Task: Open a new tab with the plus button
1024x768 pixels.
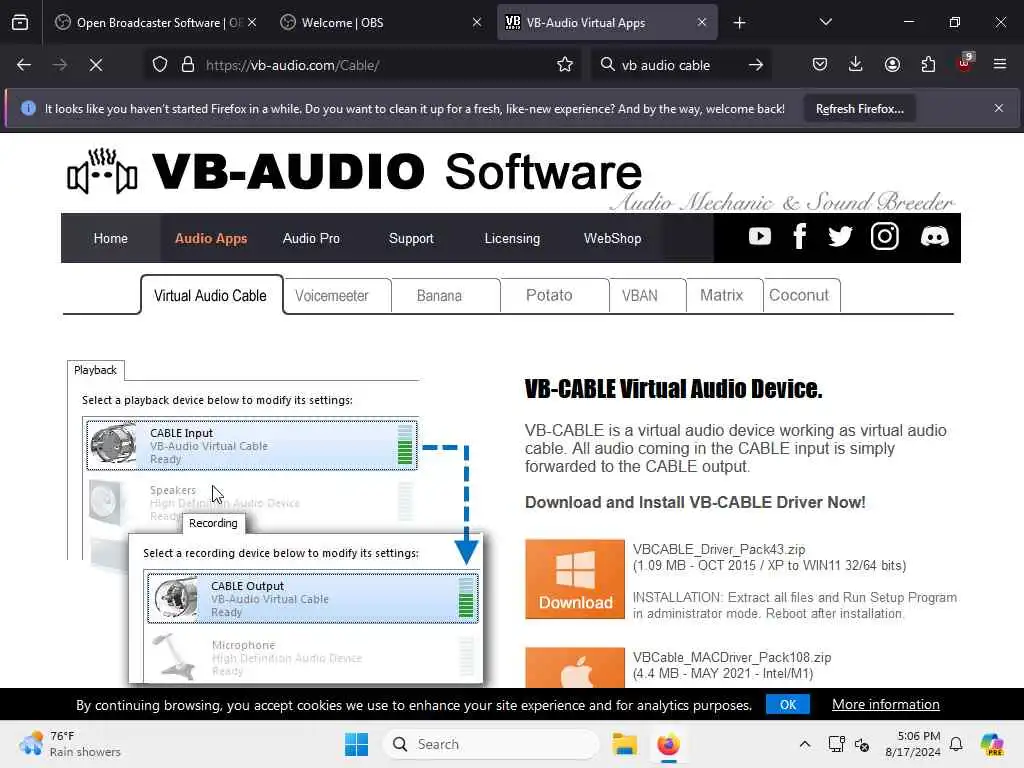Action: click(x=739, y=23)
